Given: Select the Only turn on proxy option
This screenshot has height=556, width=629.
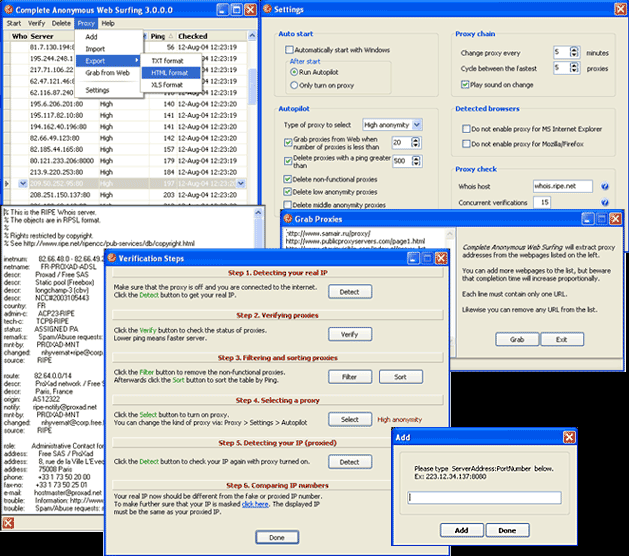Looking at the screenshot, I should 294,85.
